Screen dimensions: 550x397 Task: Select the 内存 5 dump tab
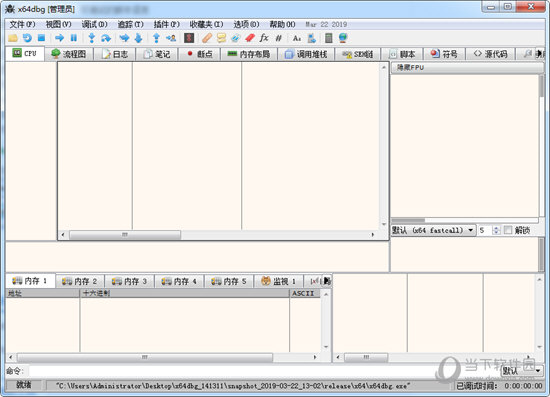coord(229,281)
